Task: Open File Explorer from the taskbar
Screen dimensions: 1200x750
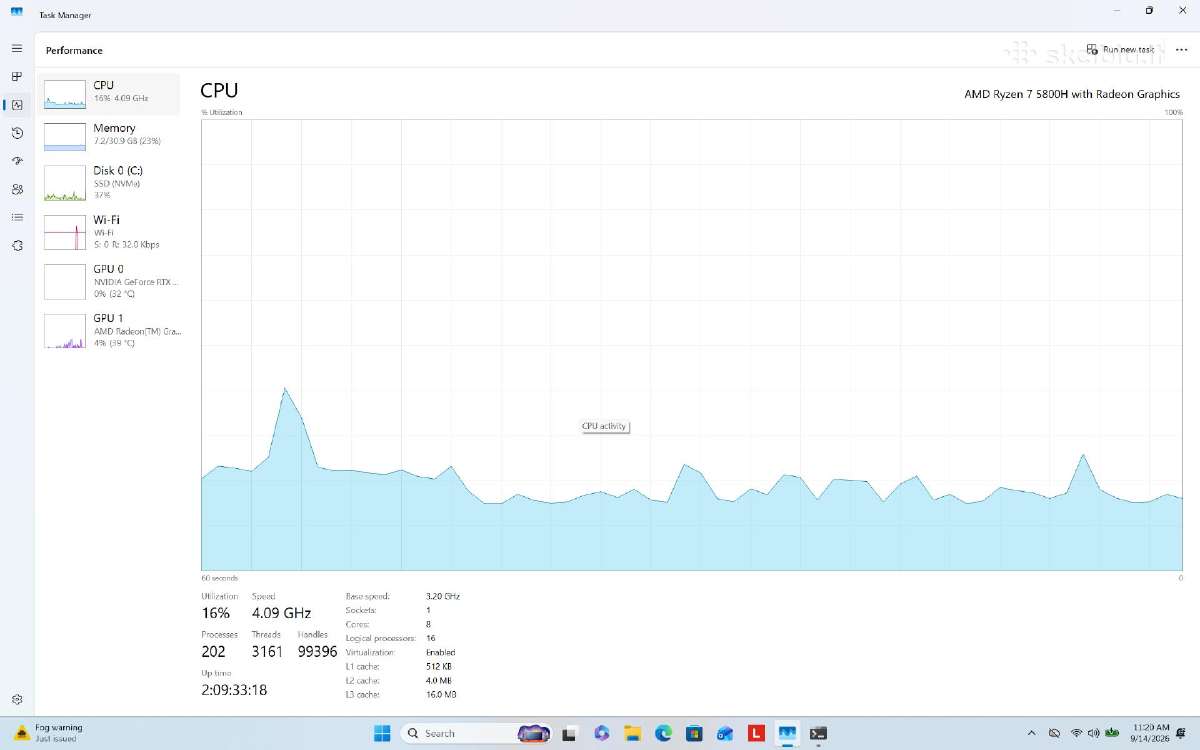Action: (632, 733)
